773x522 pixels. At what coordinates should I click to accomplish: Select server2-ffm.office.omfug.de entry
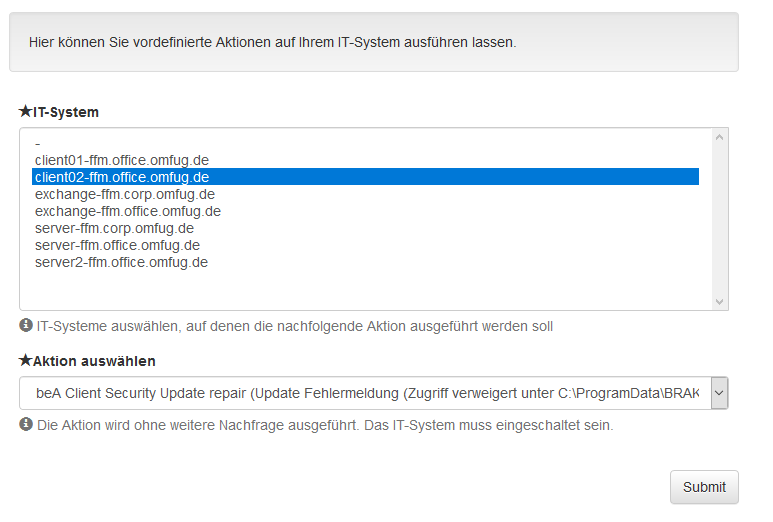coord(365,262)
